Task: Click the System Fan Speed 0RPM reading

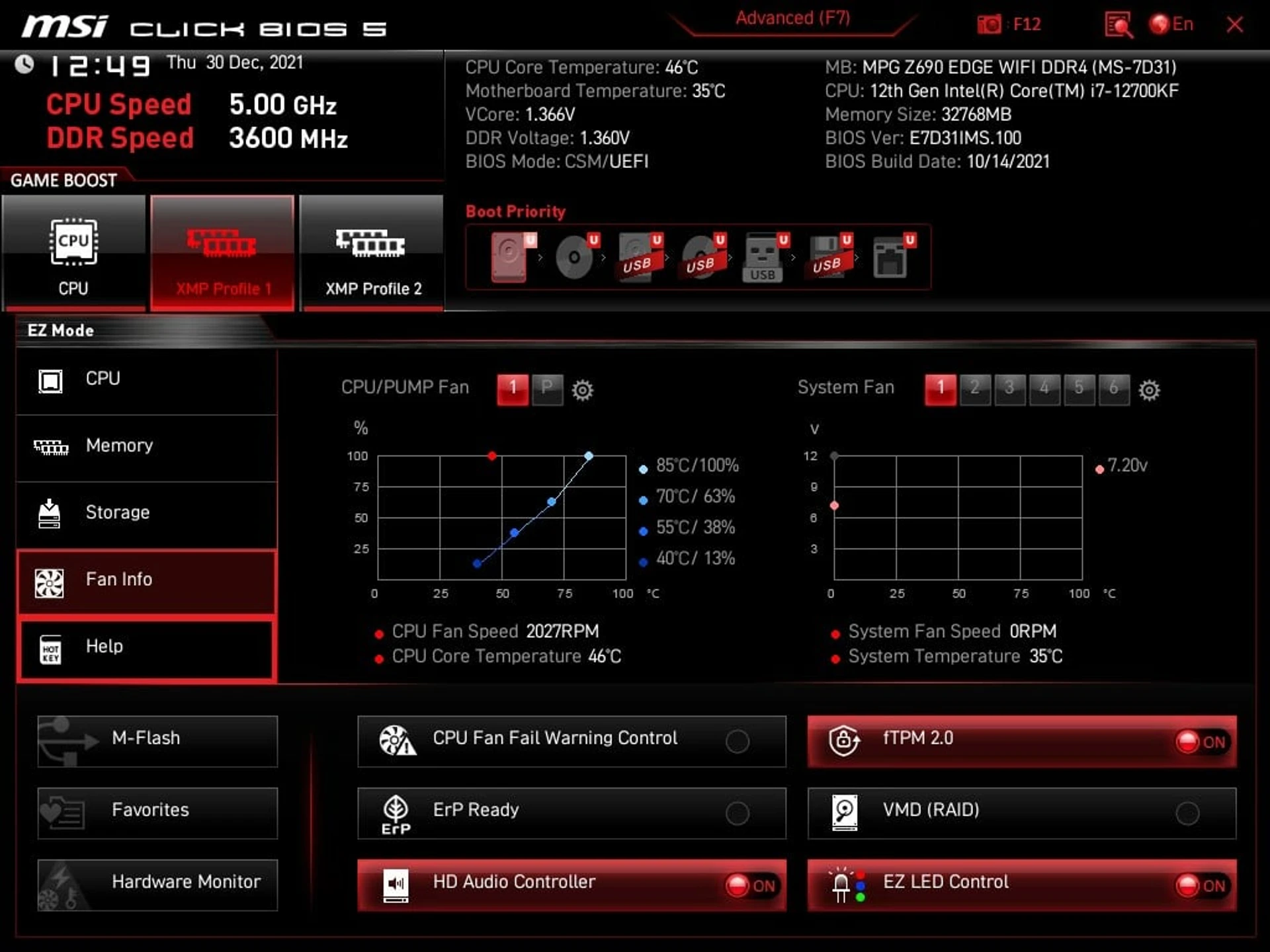Action: point(952,631)
